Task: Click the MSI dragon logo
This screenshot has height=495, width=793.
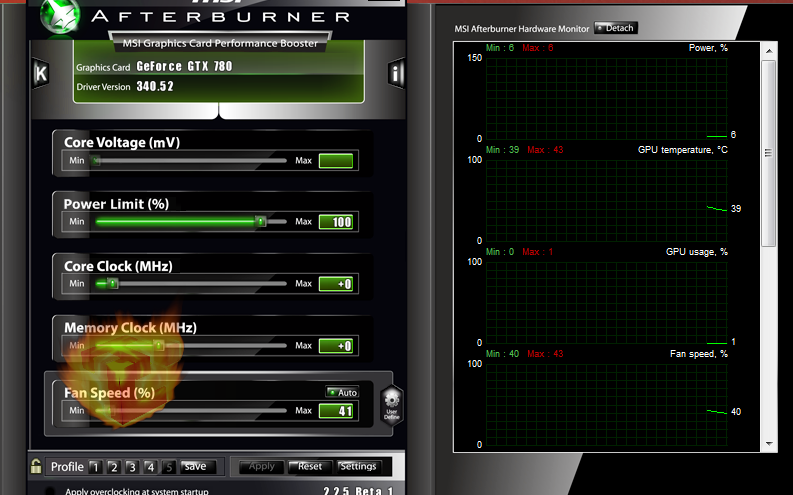Action: tap(60, 17)
